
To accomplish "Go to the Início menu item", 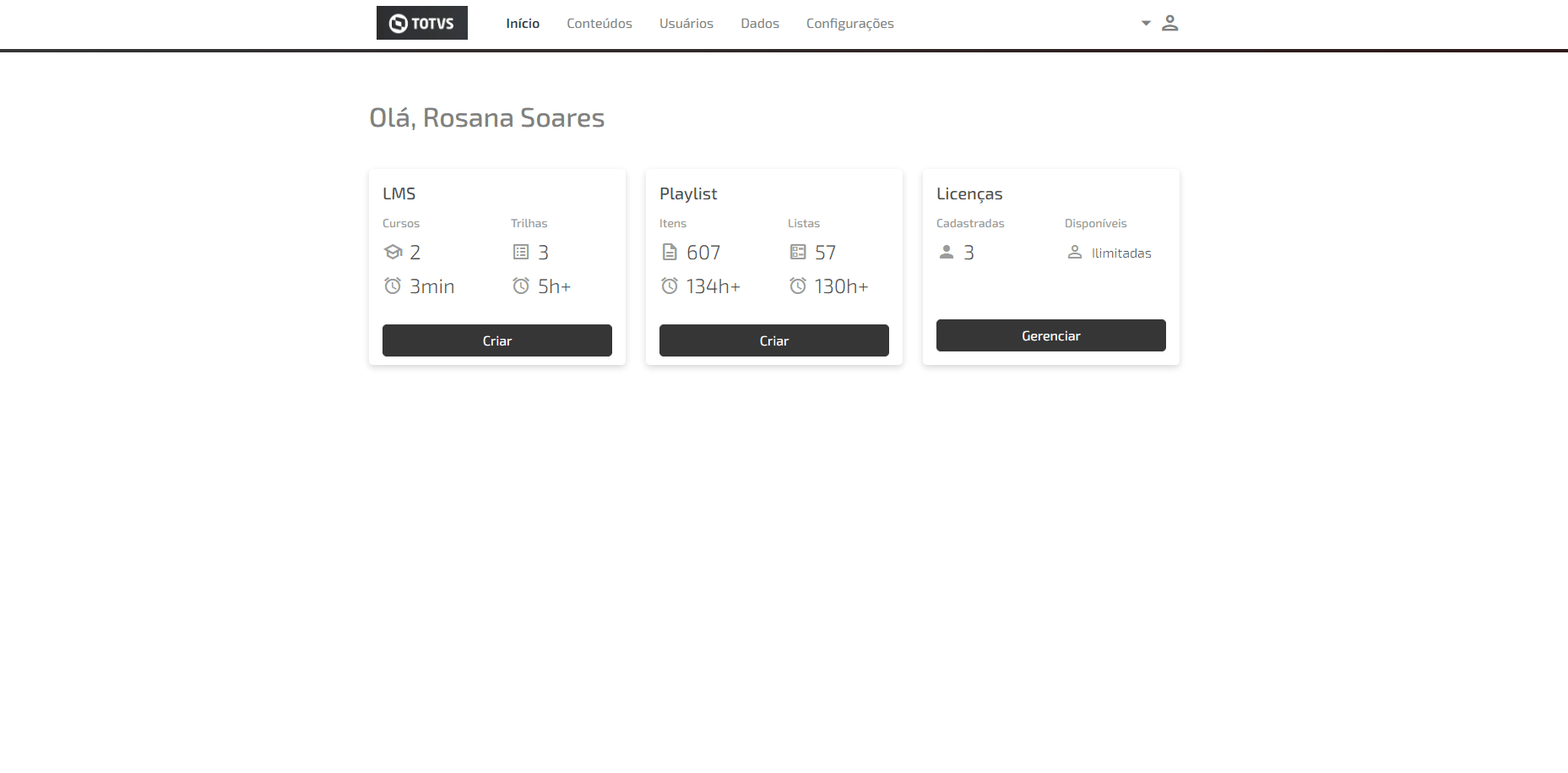I will click(523, 24).
